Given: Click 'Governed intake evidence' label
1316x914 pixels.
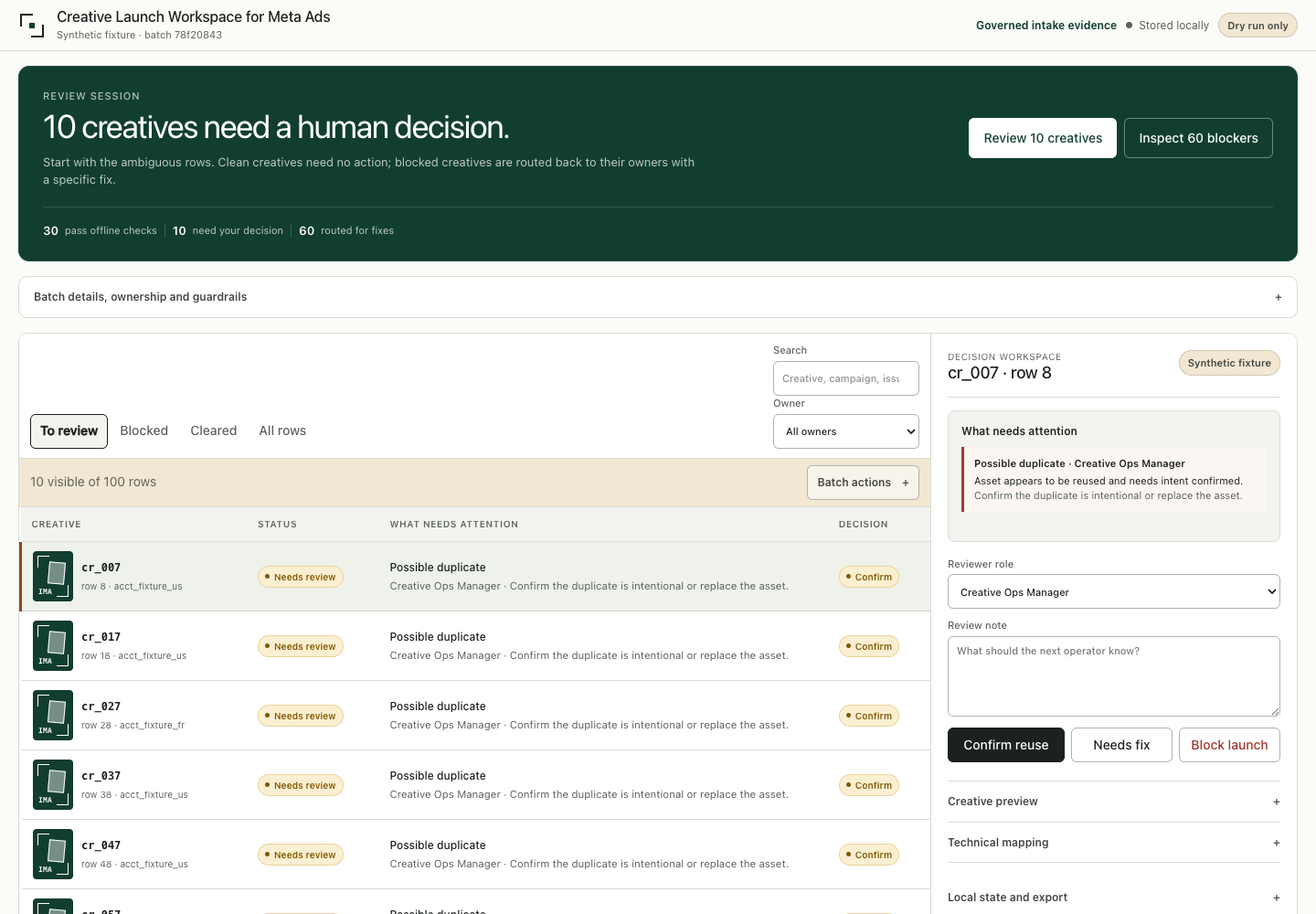Looking at the screenshot, I should pos(1046,26).
